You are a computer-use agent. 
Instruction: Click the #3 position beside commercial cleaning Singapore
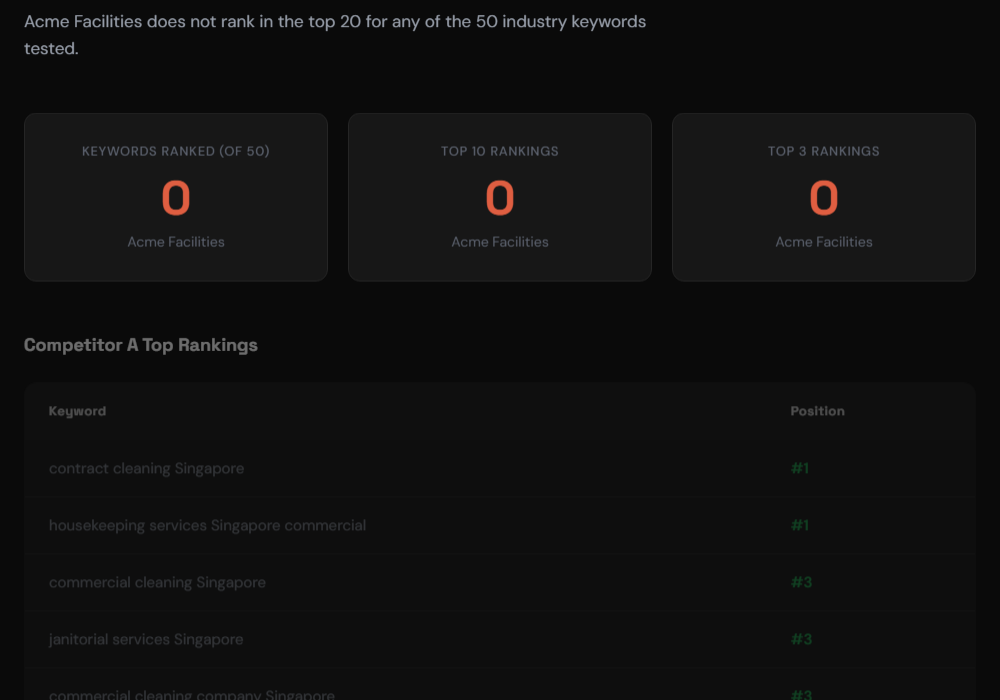[x=802, y=582]
